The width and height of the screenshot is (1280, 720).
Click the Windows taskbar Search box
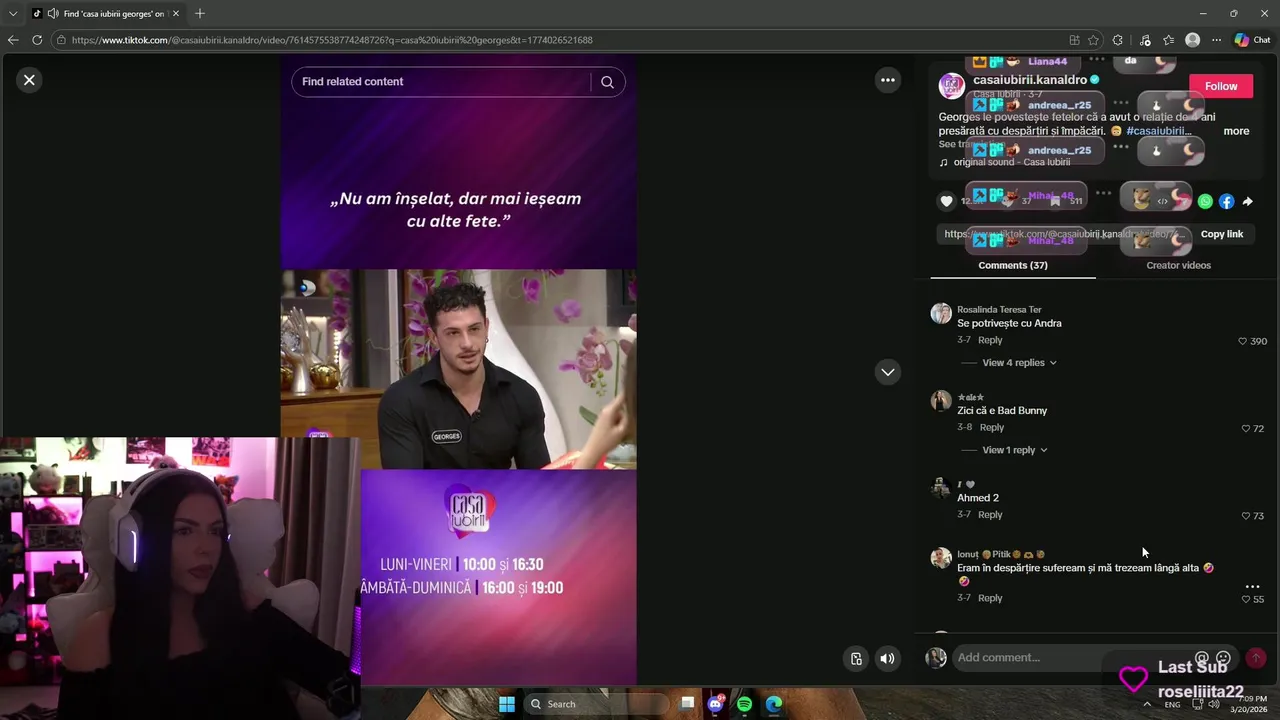(x=597, y=704)
